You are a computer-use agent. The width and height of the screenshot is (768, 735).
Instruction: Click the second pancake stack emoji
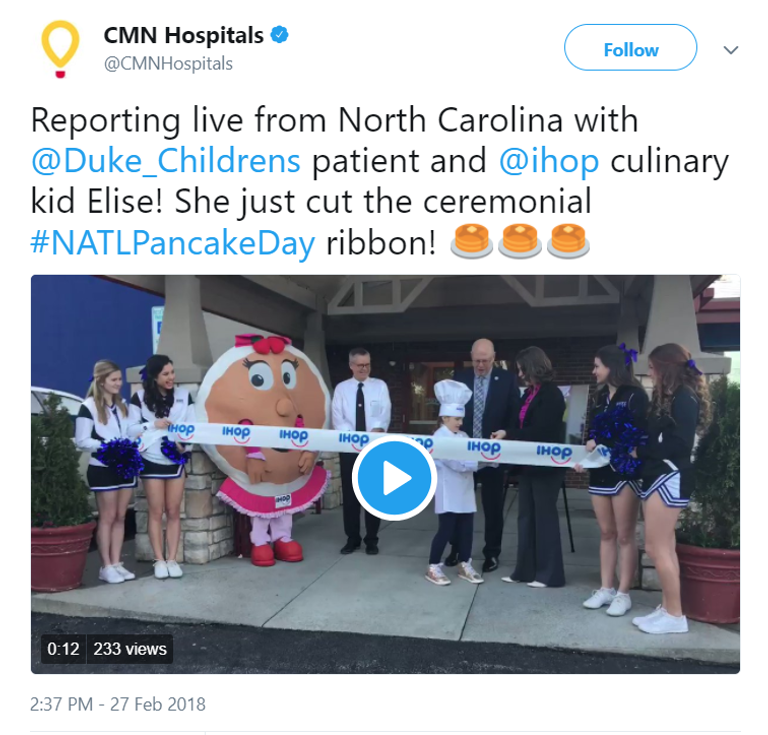coord(520,240)
